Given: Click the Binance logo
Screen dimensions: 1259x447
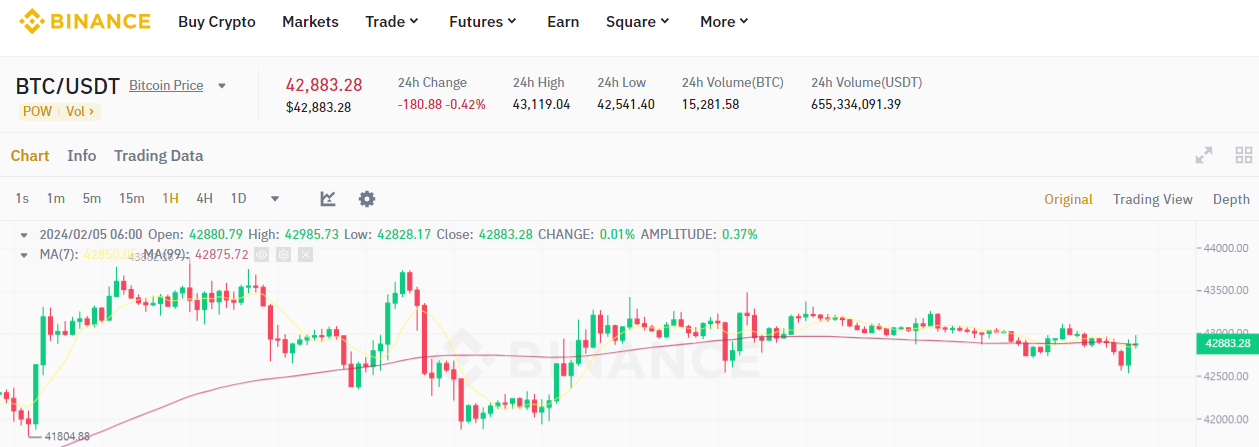Looking at the screenshot, I should point(85,21).
